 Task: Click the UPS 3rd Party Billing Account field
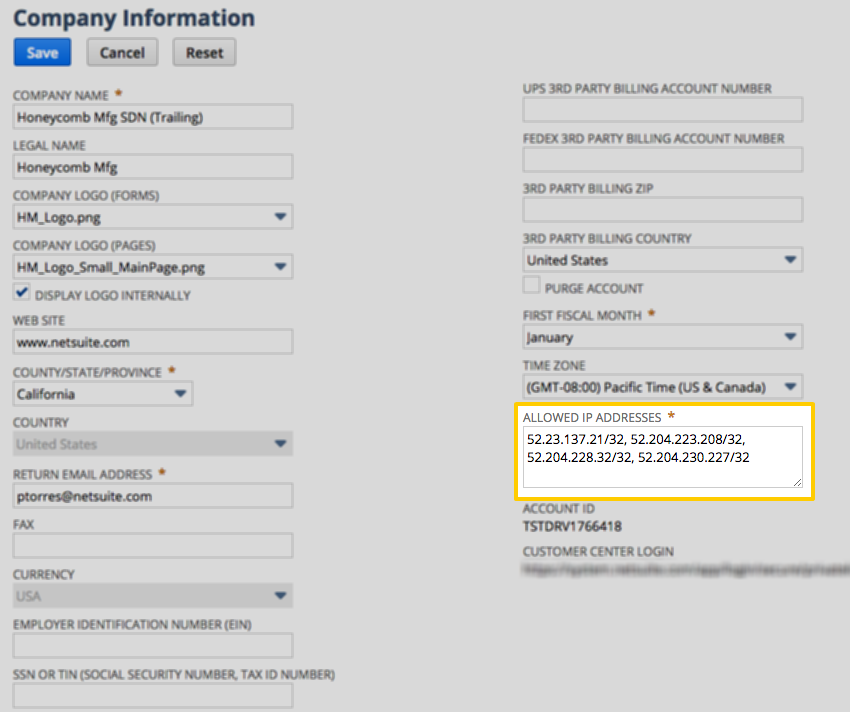663,109
